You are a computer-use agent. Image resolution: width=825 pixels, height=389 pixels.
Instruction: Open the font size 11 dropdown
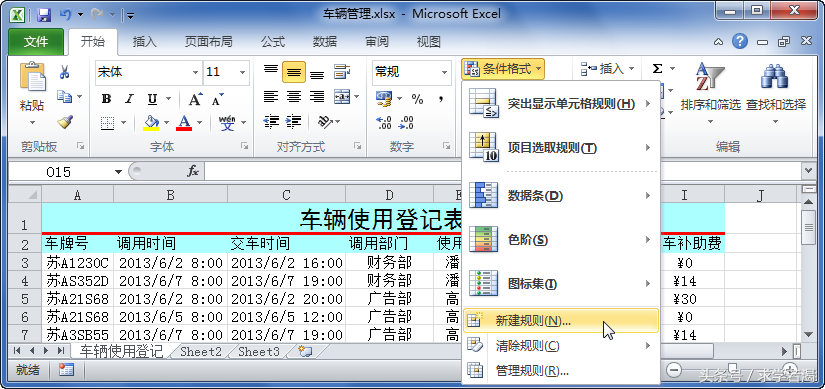coord(242,73)
